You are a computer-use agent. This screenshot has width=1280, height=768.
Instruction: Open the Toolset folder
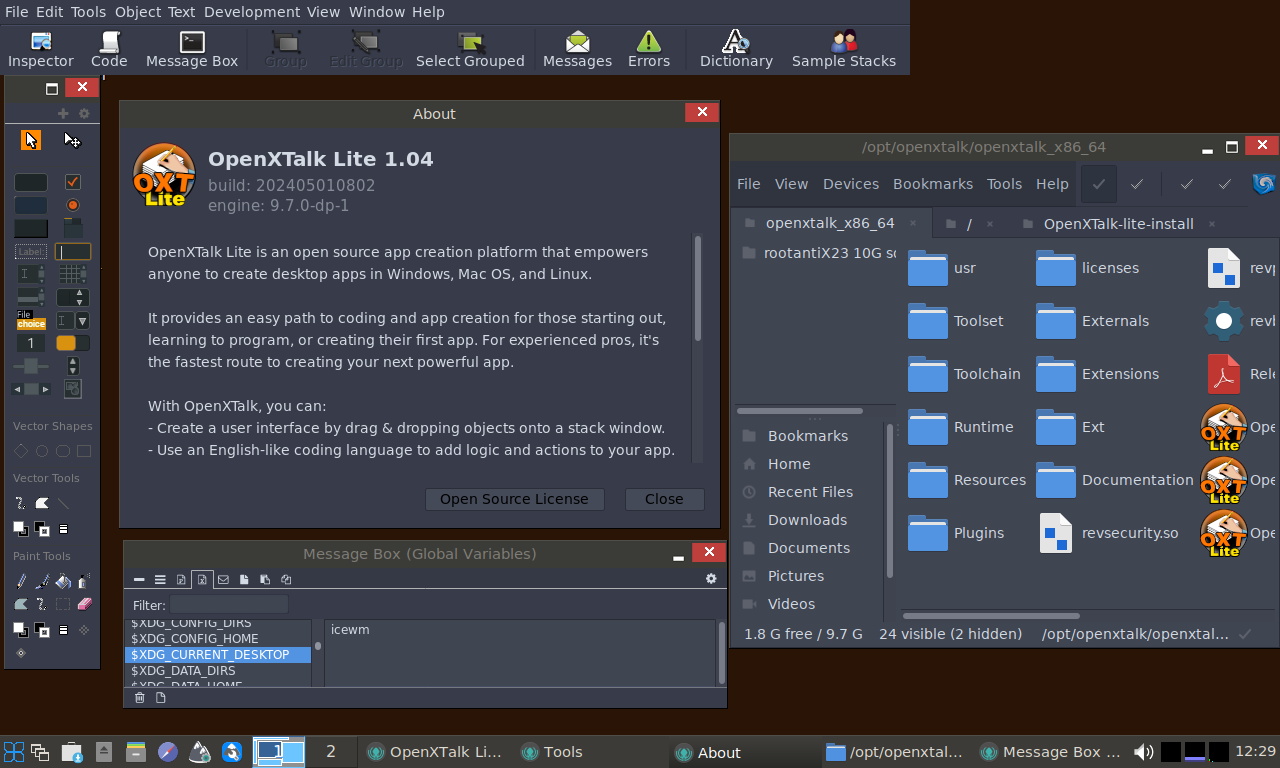point(955,321)
